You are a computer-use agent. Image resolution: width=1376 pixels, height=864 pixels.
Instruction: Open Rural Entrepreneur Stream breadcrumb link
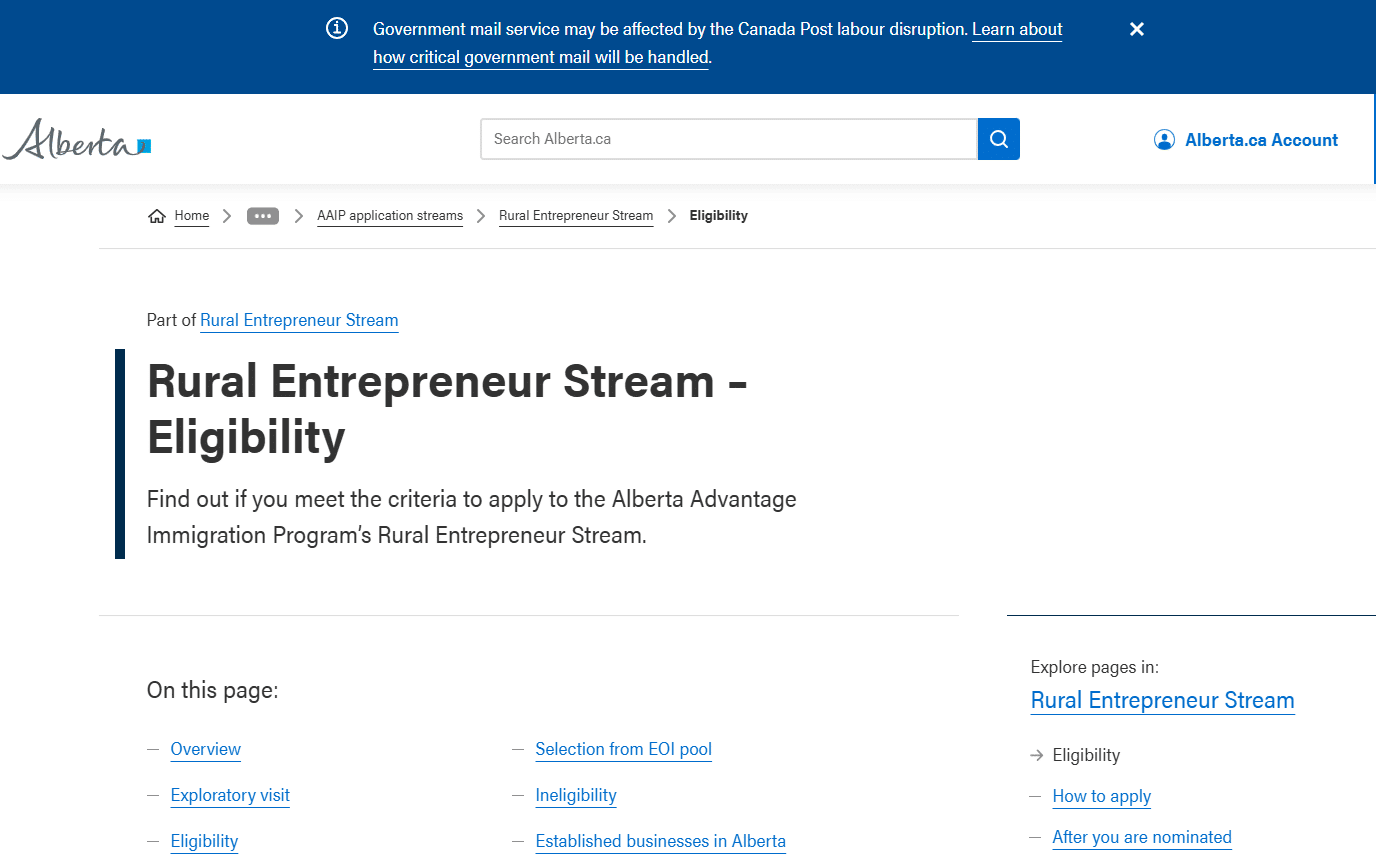(x=576, y=216)
